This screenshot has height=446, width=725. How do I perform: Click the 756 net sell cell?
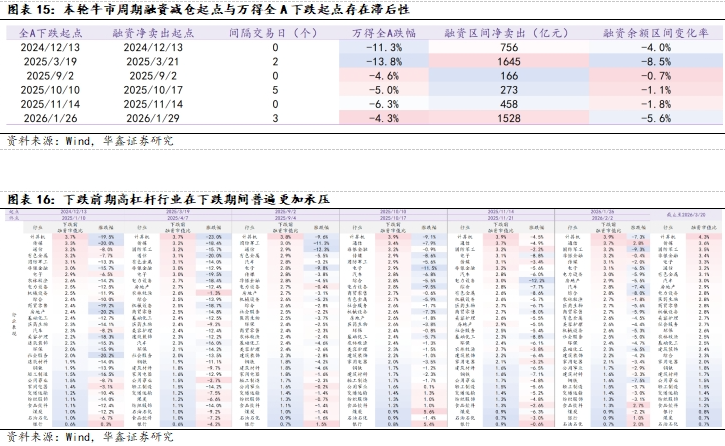point(508,47)
